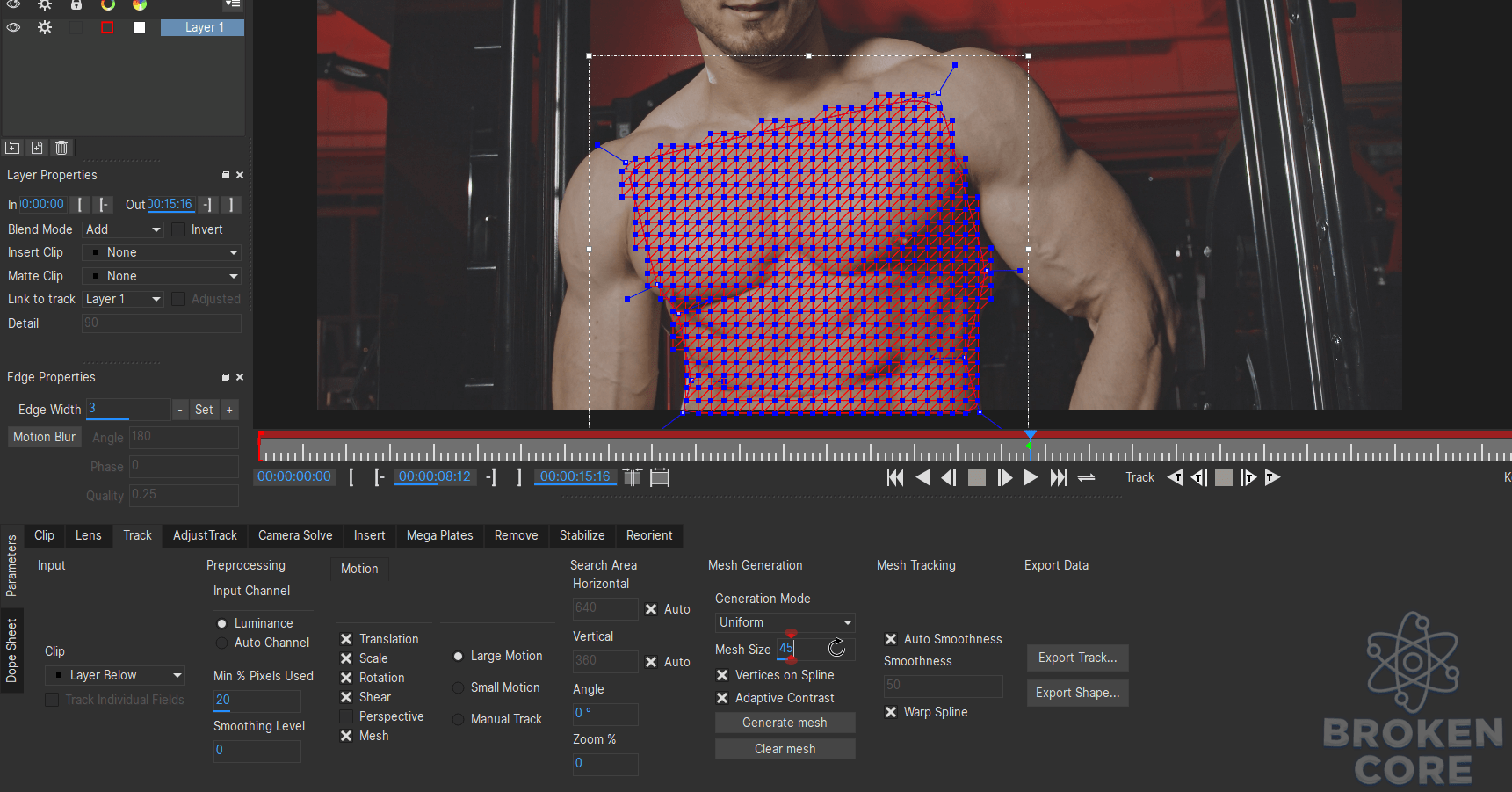This screenshot has width=1512, height=792.
Task: Play the clip backwards
Action: tap(922, 477)
